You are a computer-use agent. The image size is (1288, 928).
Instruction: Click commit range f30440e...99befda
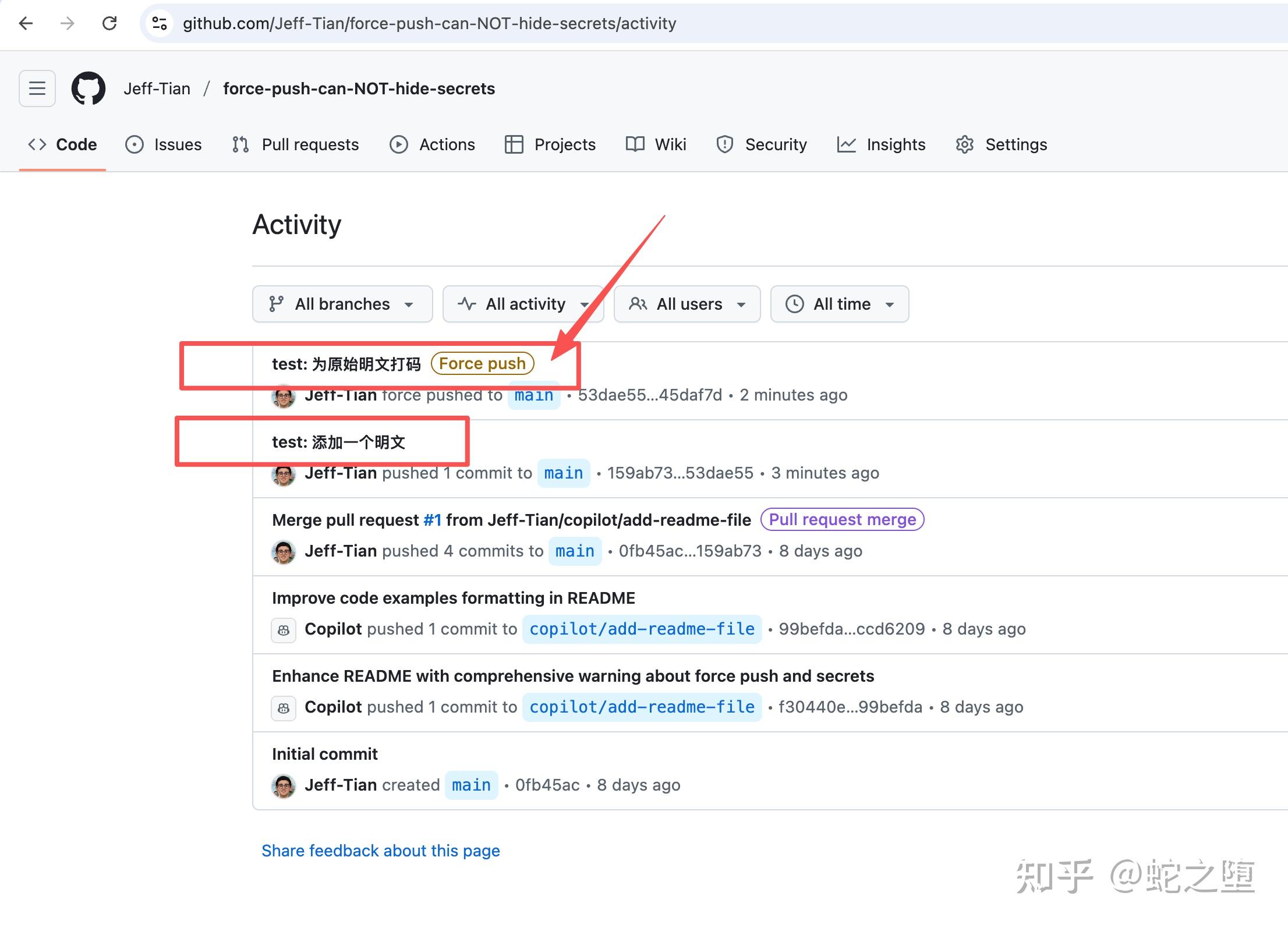click(x=850, y=707)
